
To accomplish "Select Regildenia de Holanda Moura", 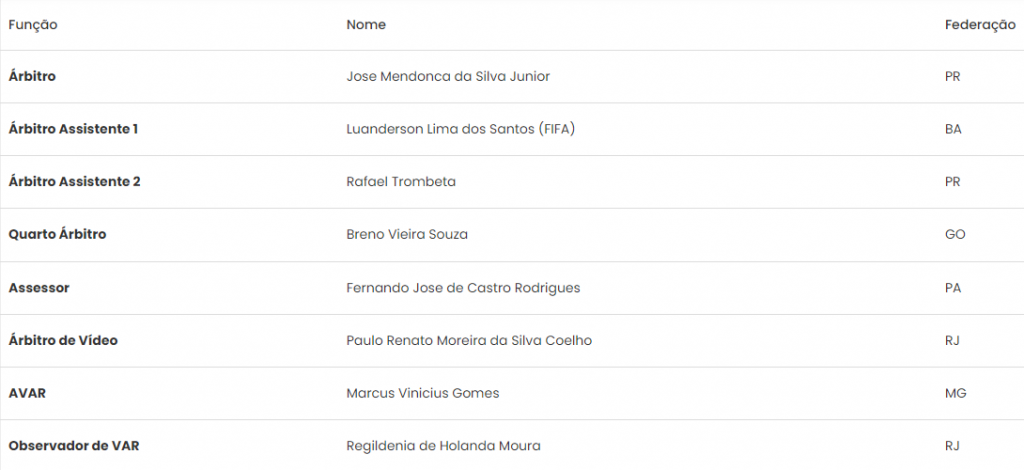I will (x=444, y=446).
